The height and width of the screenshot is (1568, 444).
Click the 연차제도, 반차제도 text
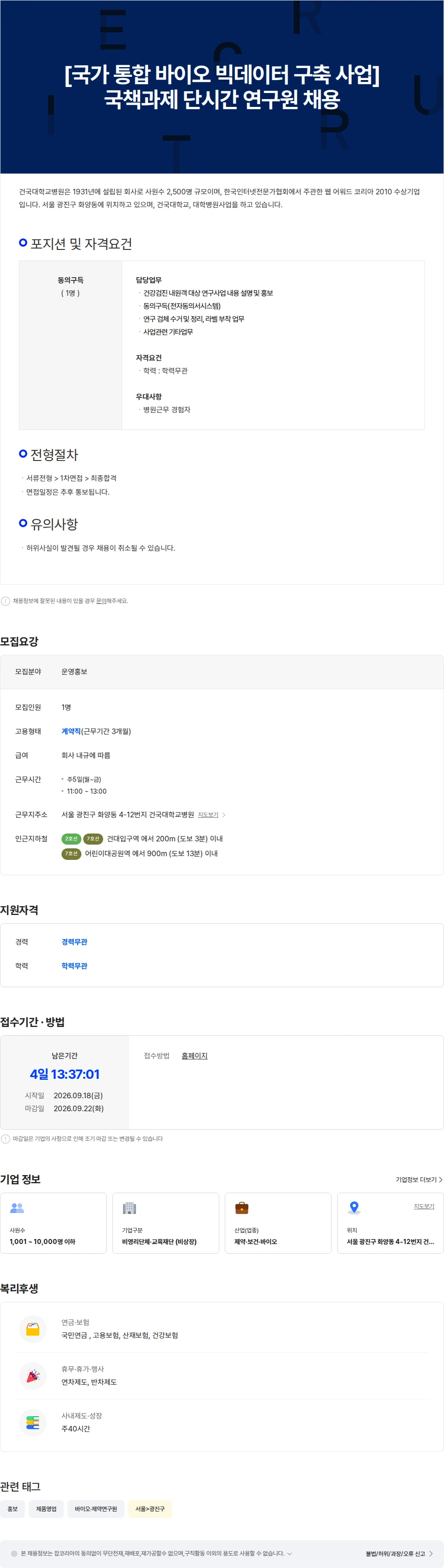click(x=89, y=1382)
